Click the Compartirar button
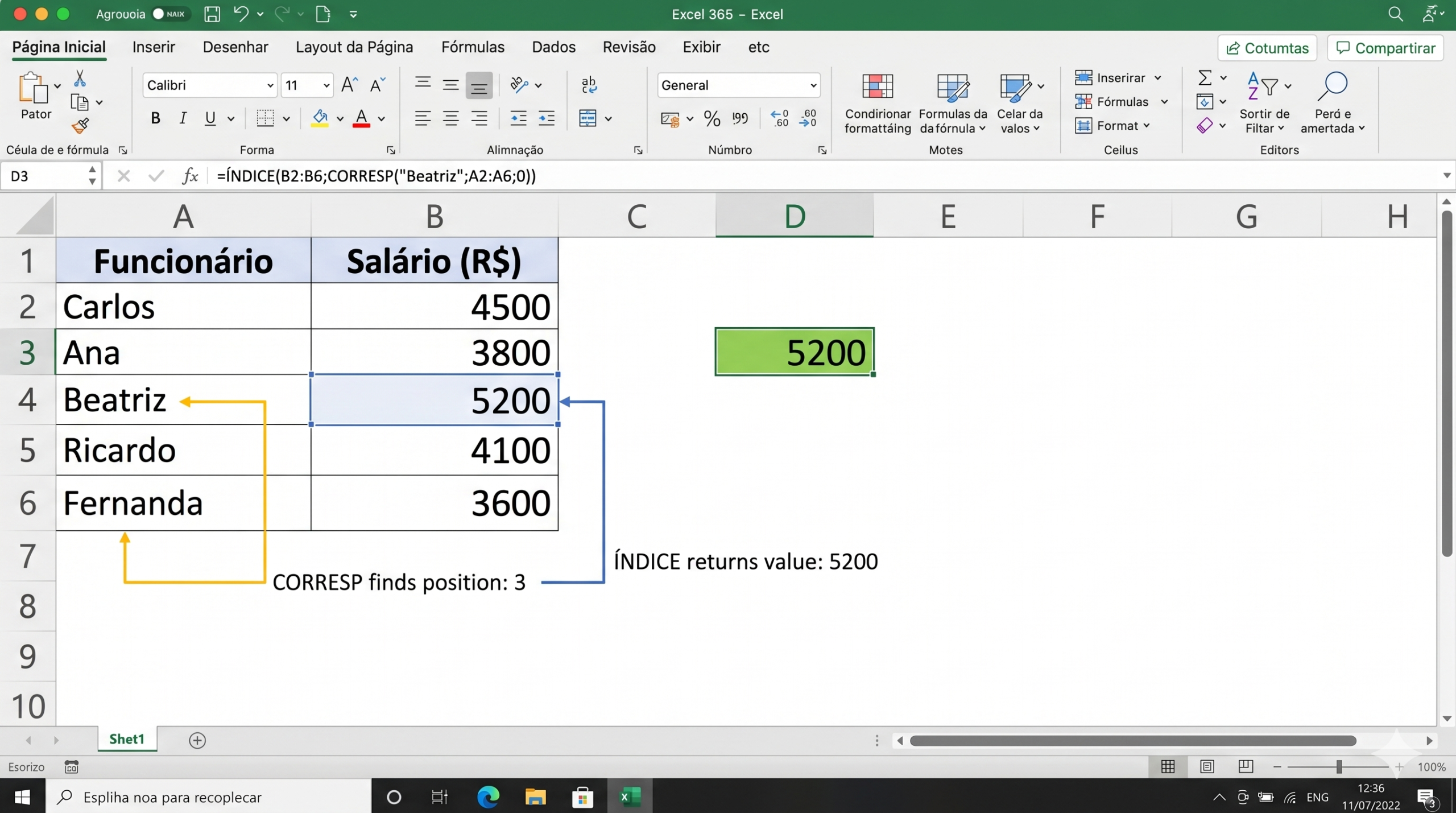Image resolution: width=1456 pixels, height=813 pixels. click(x=1385, y=48)
